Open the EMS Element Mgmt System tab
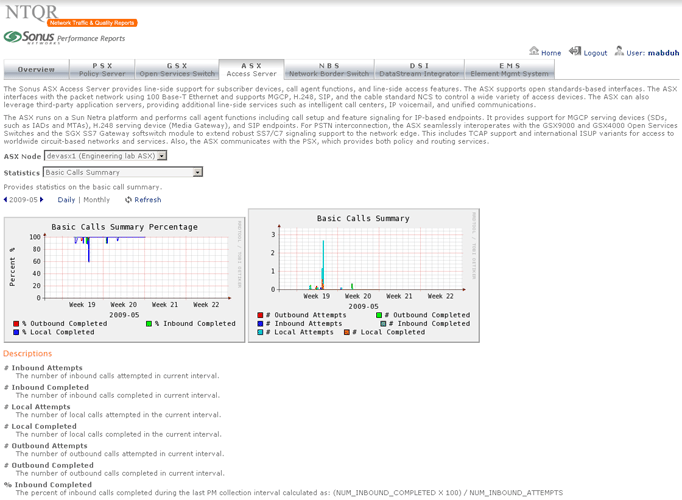 [x=508, y=69]
